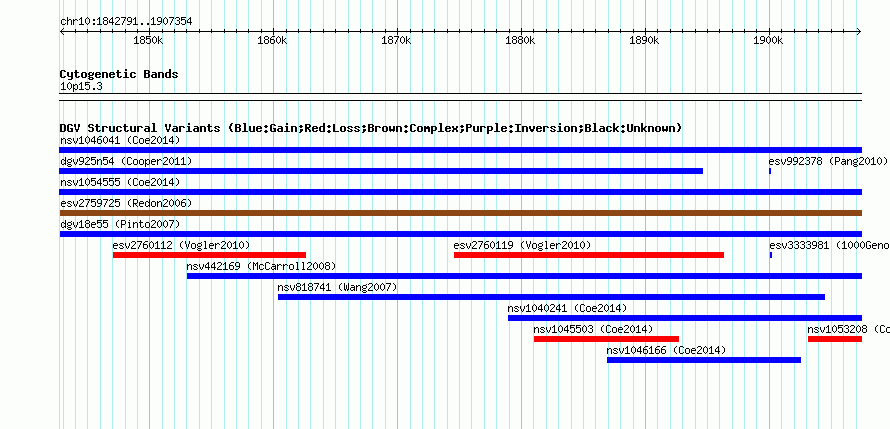Click the cytogenetic band 10p15.3 bar
Image resolution: width=890 pixels, height=429 pixels.
point(461,97)
